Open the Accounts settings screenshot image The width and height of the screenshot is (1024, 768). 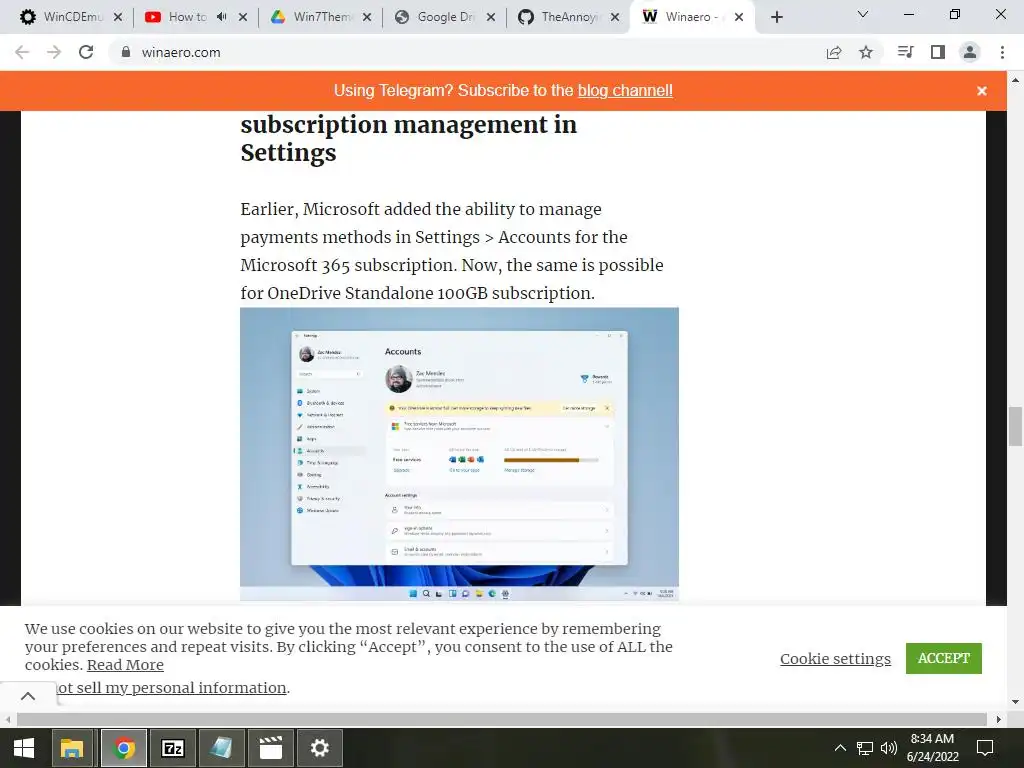459,454
